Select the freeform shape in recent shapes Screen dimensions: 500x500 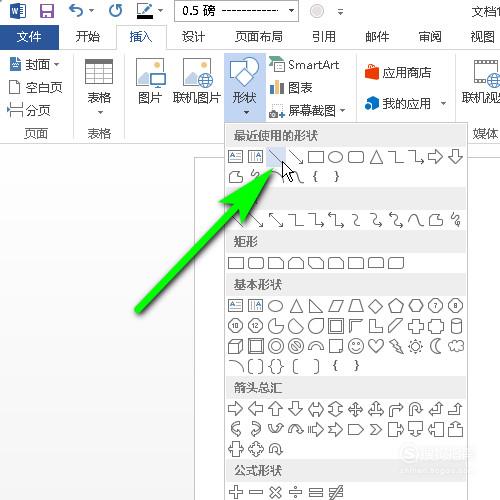point(236,177)
